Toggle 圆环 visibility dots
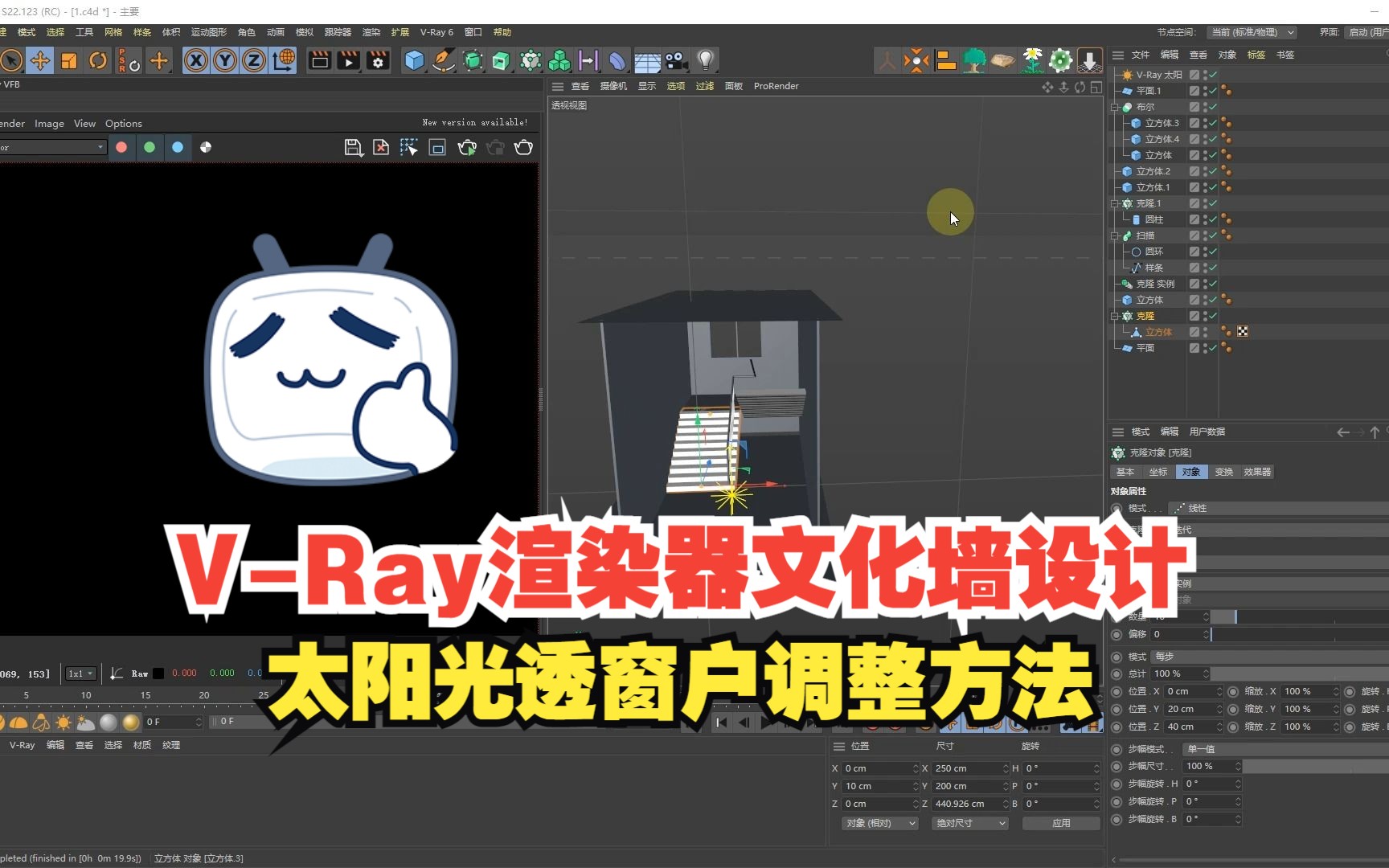Image resolution: width=1389 pixels, height=868 pixels. pyautogui.click(x=1205, y=252)
